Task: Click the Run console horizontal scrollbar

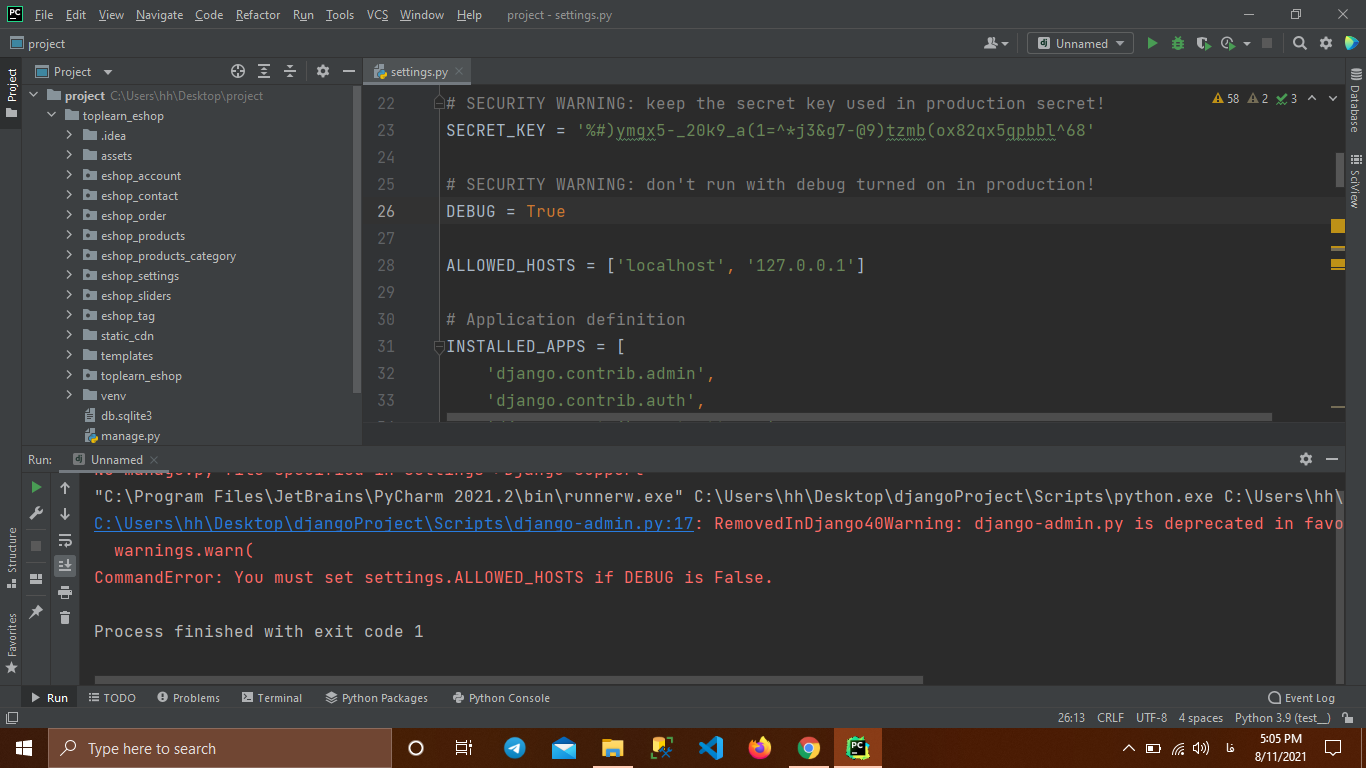Action: click(x=508, y=680)
